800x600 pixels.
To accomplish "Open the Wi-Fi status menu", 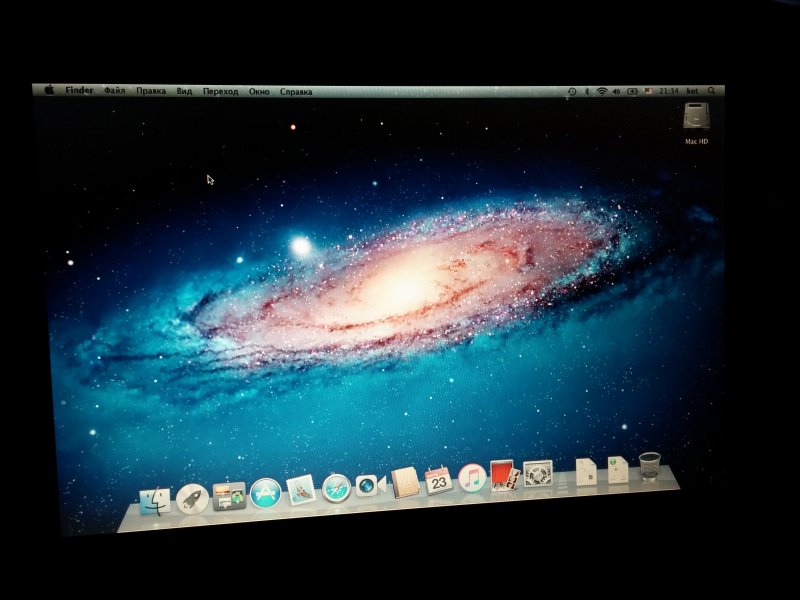I will (x=602, y=91).
